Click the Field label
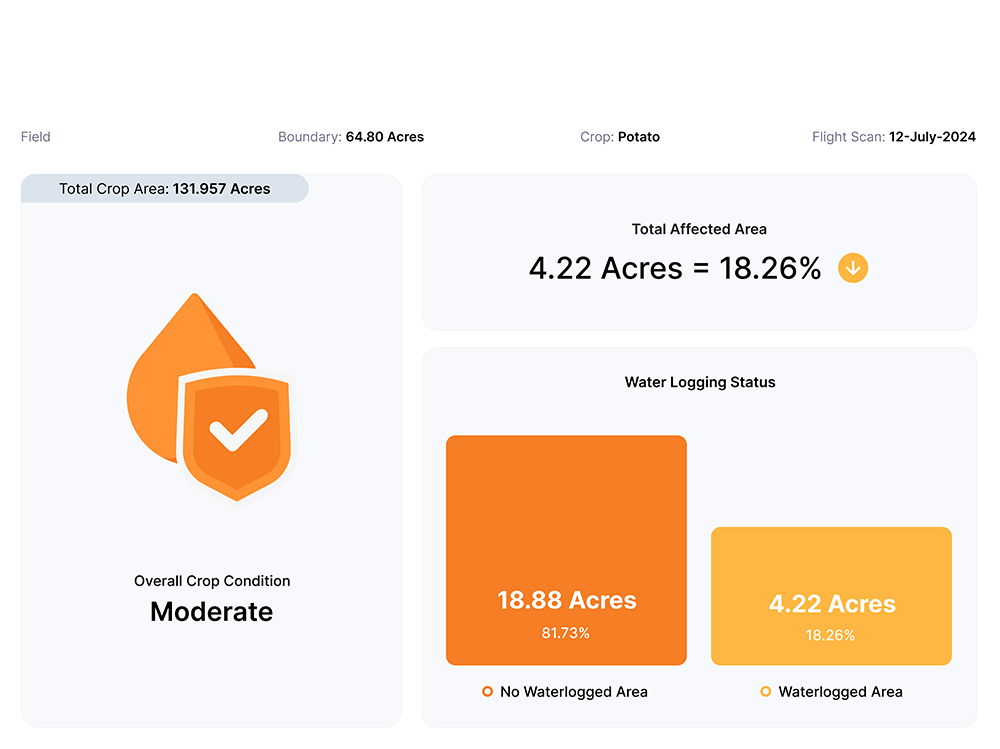This screenshot has height=749, width=1000. pyautogui.click(x=36, y=137)
